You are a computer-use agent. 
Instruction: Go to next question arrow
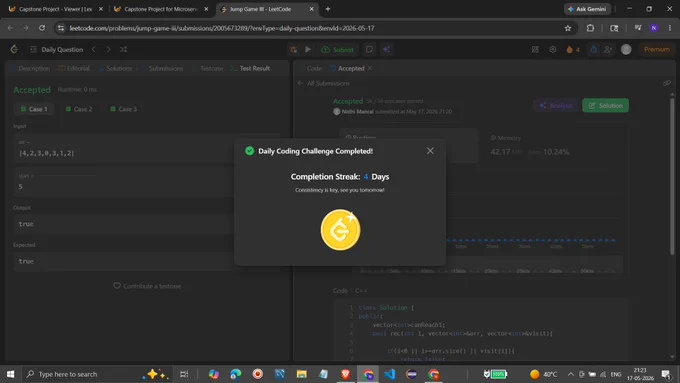tap(108, 49)
